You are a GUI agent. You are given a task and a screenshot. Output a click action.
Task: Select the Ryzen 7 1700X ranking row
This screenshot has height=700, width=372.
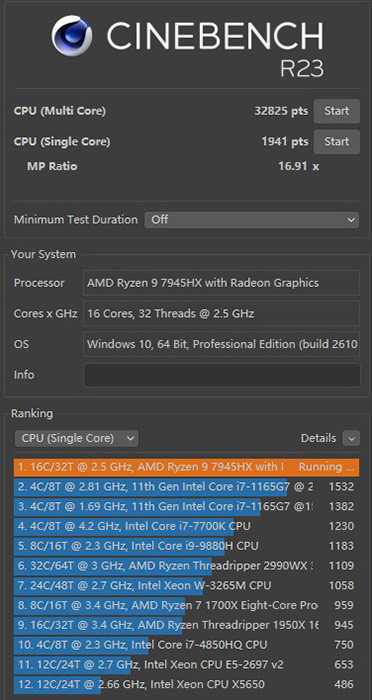click(x=186, y=605)
